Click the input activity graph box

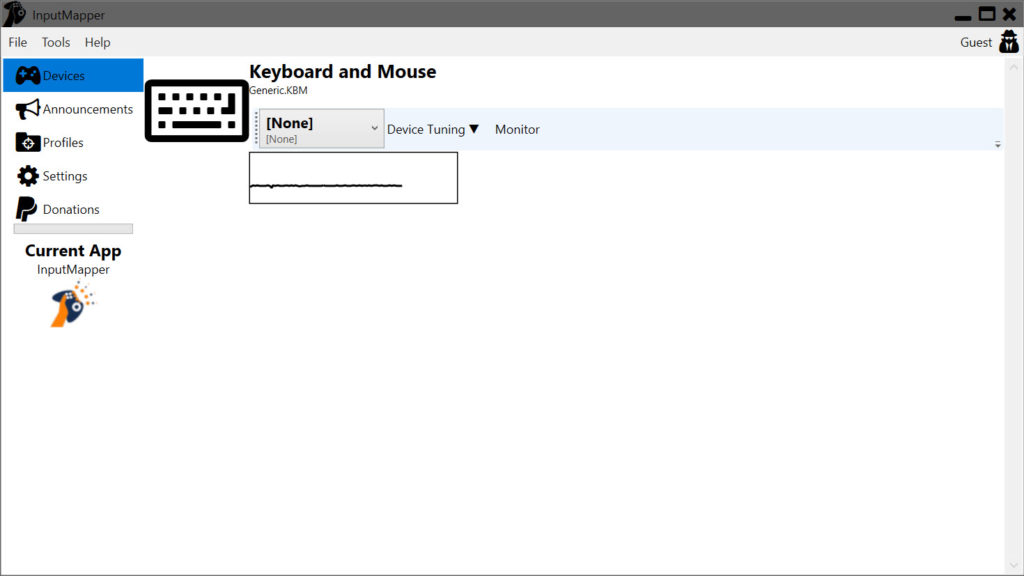click(353, 178)
